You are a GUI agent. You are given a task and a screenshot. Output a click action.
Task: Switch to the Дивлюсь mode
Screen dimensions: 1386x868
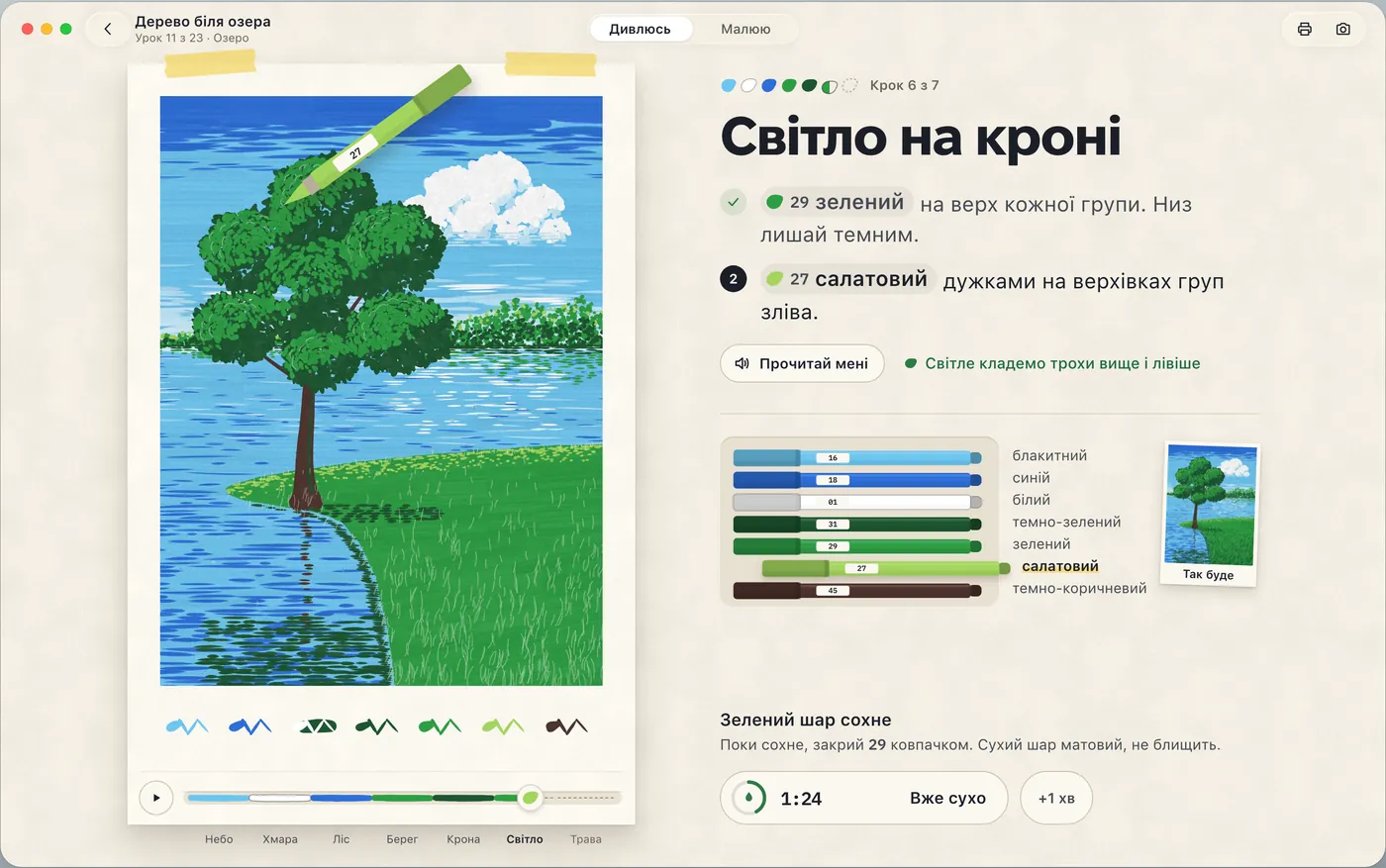tap(640, 30)
